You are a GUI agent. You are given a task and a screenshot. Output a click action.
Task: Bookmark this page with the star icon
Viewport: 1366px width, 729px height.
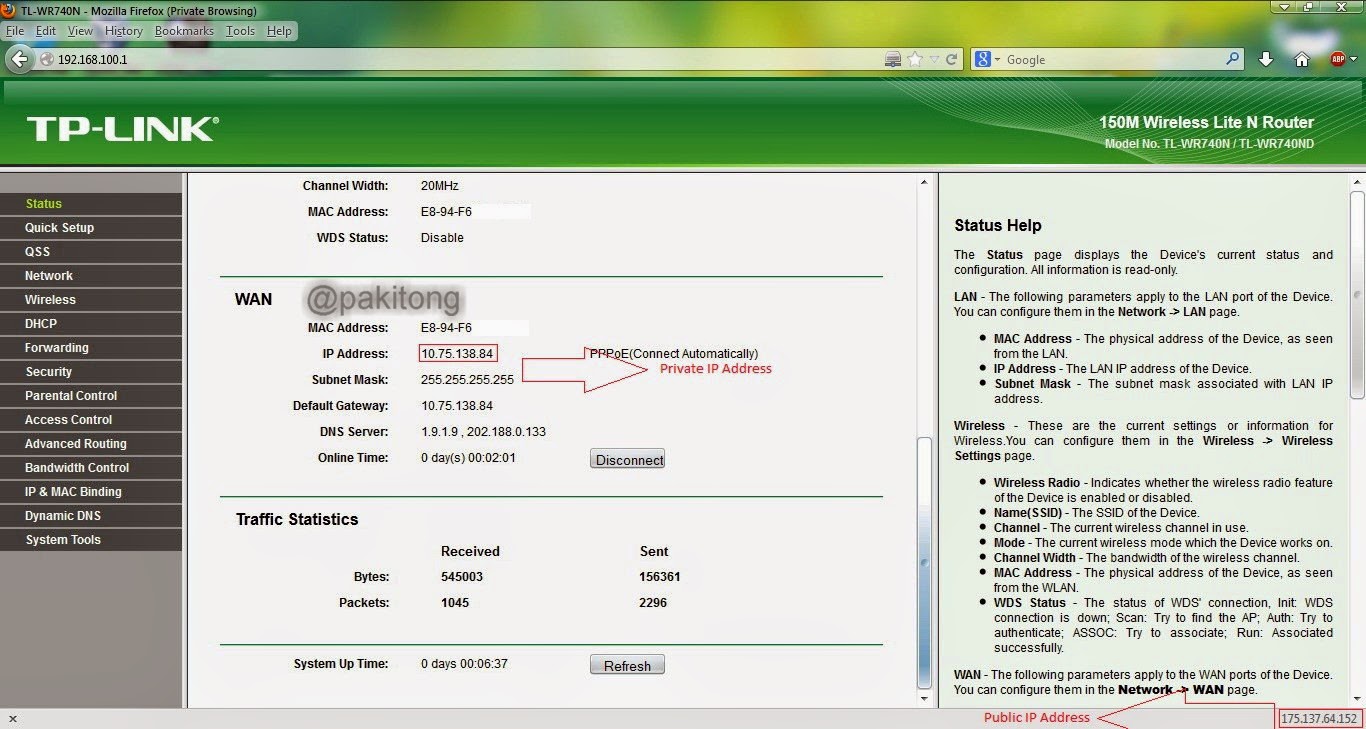click(x=915, y=60)
